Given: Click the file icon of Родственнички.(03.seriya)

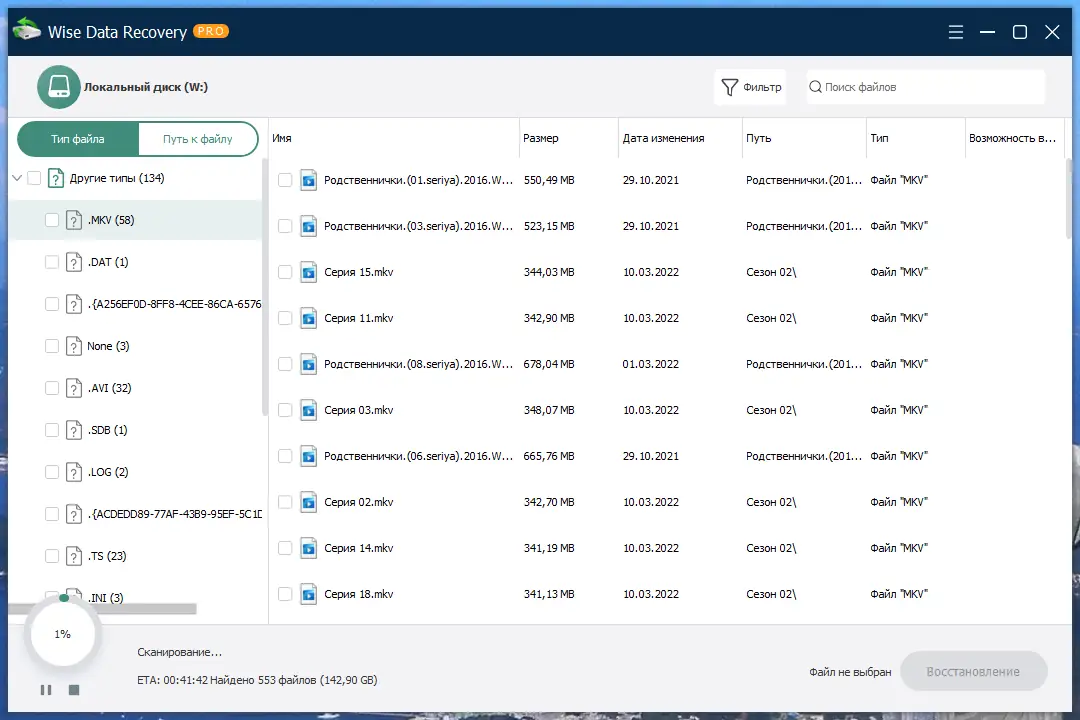Looking at the screenshot, I should pyautogui.click(x=309, y=226).
